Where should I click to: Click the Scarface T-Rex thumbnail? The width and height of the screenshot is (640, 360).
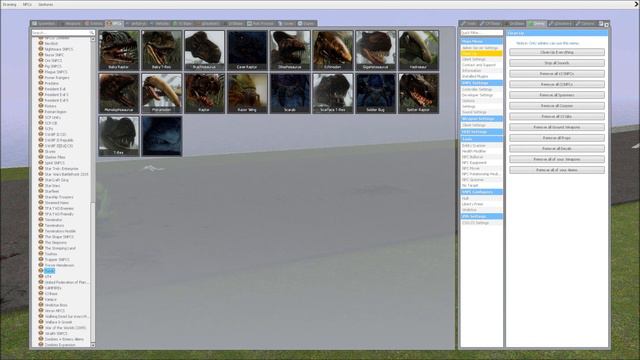click(x=333, y=93)
